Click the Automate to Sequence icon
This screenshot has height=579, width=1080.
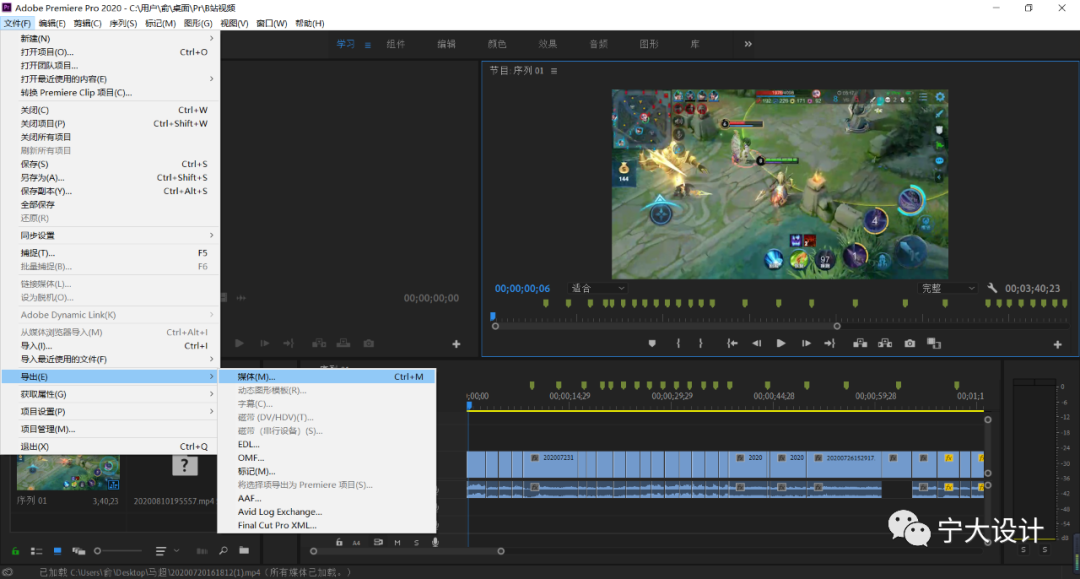point(202,551)
